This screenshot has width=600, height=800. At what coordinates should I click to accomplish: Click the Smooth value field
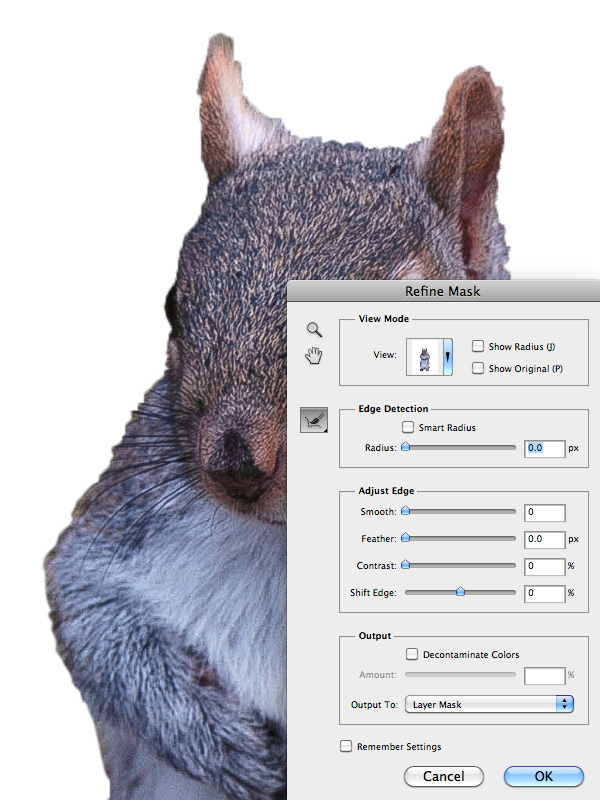point(544,512)
